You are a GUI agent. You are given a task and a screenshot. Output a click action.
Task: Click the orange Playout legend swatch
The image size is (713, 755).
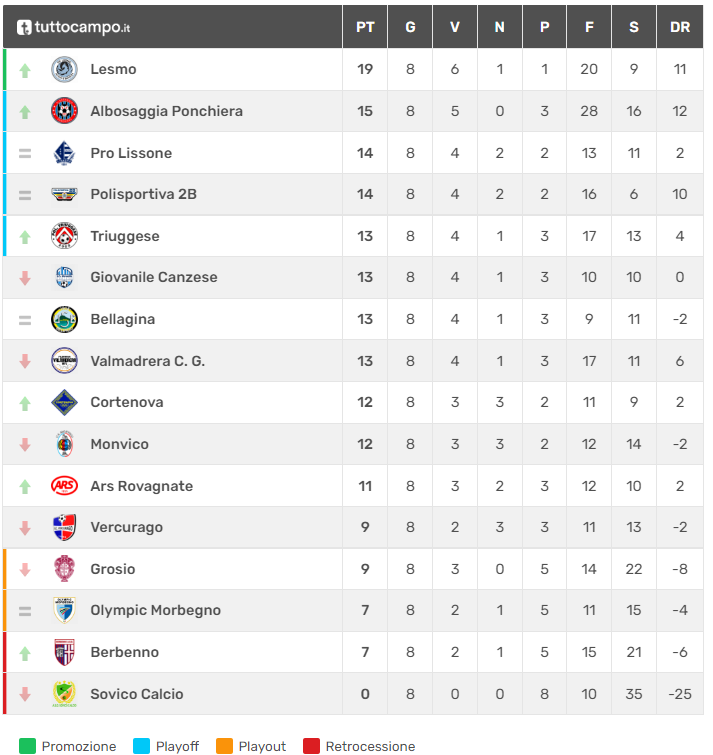tap(224, 746)
